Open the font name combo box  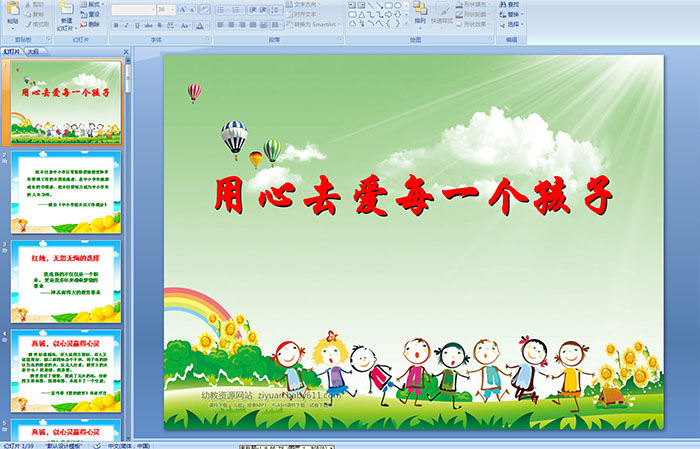[x=133, y=9]
